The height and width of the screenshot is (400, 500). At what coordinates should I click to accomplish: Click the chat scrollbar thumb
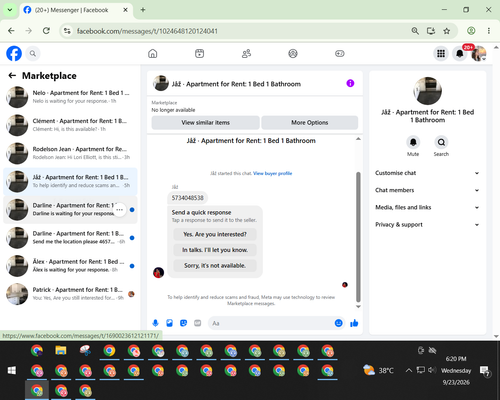[x=358, y=237]
